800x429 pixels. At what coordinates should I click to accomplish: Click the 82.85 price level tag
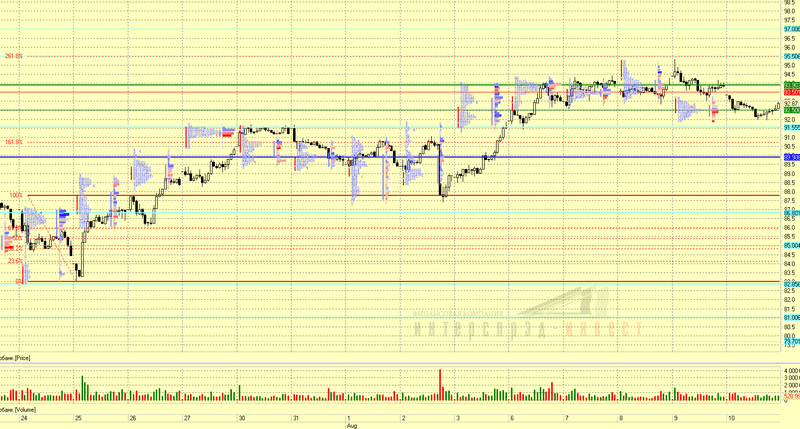pos(792,284)
